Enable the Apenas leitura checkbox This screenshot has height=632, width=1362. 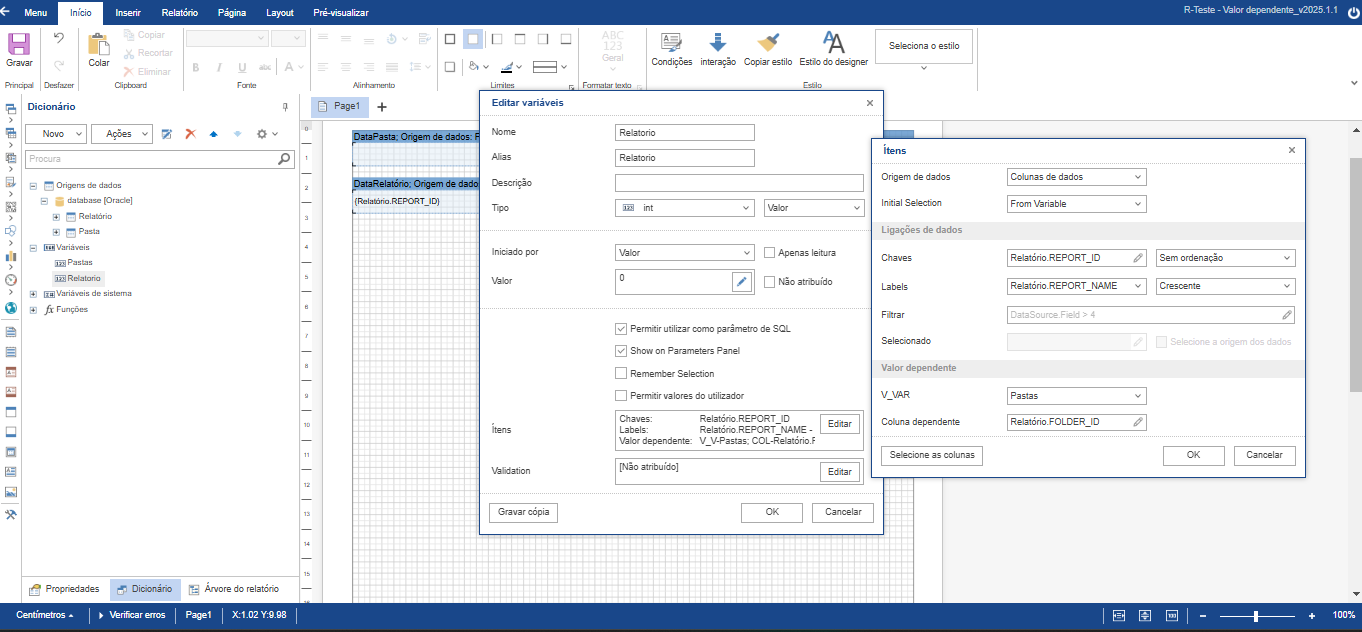click(x=769, y=253)
